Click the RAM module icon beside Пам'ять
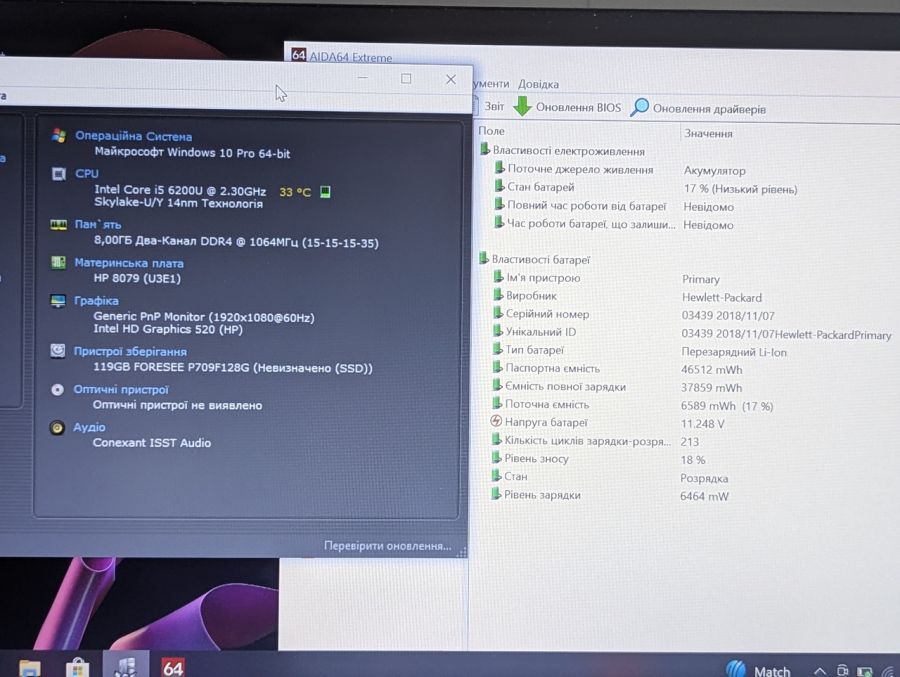The height and width of the screenshot is (677, 900). [x=59, y=225]
